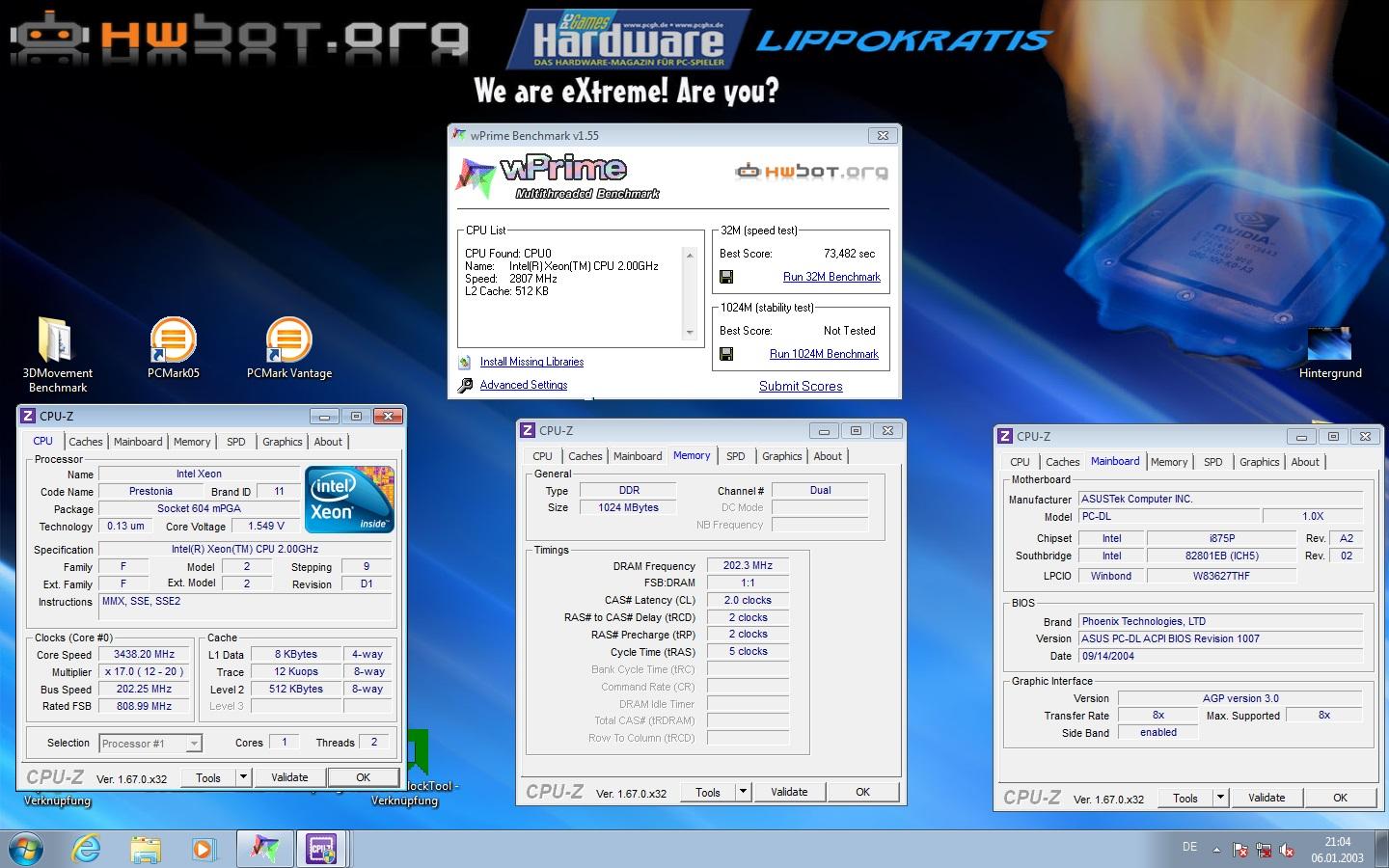
Task: Click the Run 1024M Benchmark link
Action: 824,354
